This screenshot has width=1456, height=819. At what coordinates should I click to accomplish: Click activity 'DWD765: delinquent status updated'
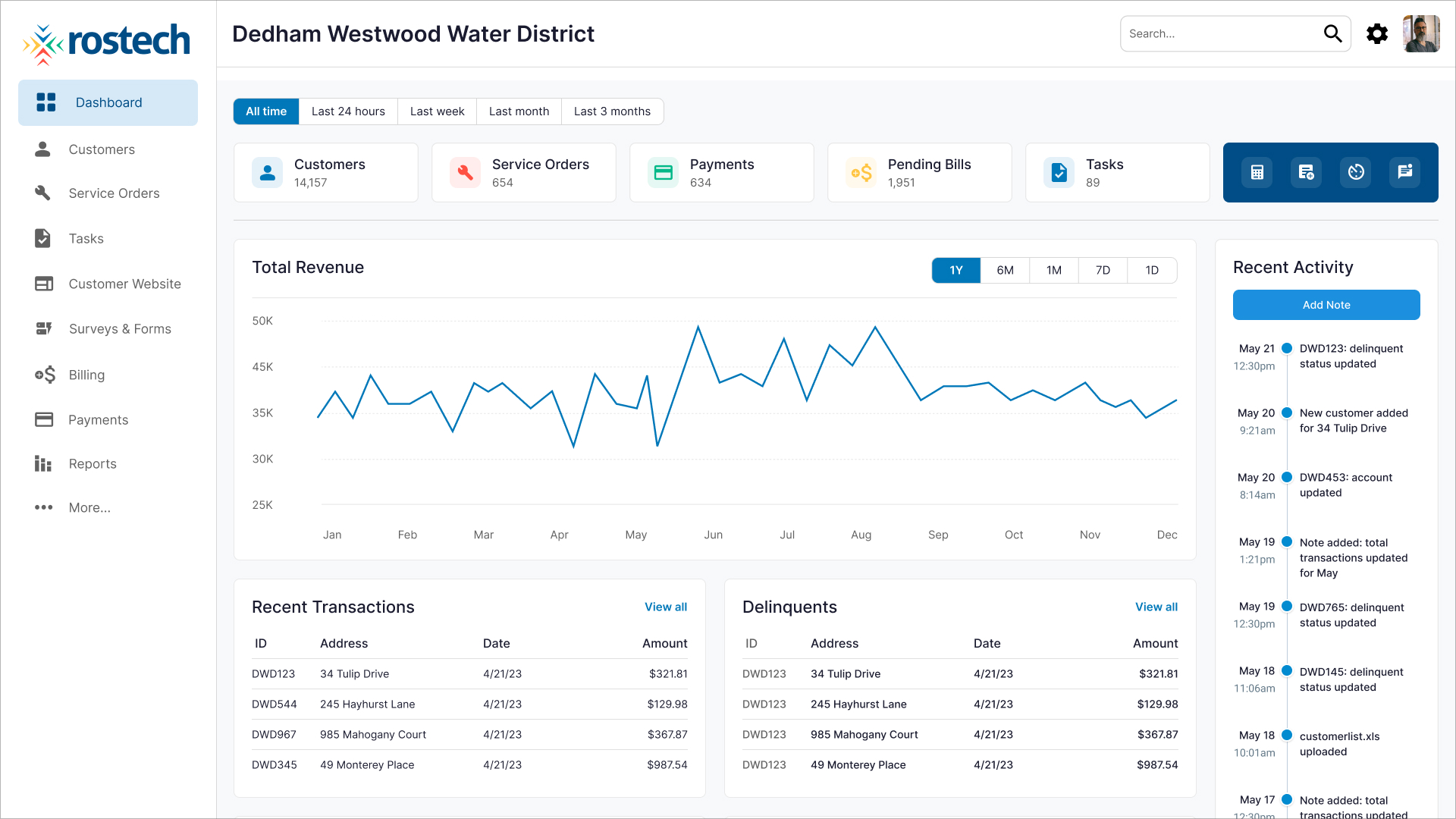point(1351,615)
